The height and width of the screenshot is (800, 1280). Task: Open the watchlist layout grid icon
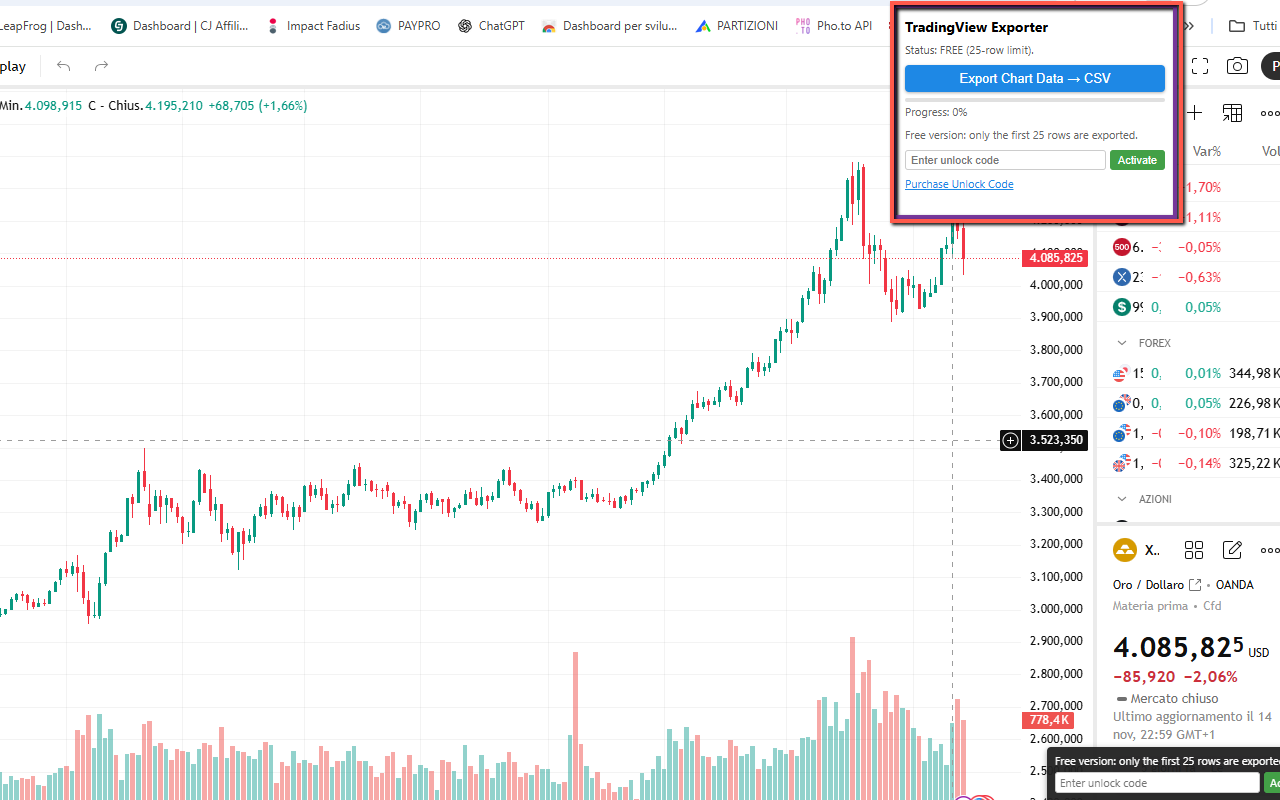(x=1232, y=112)
